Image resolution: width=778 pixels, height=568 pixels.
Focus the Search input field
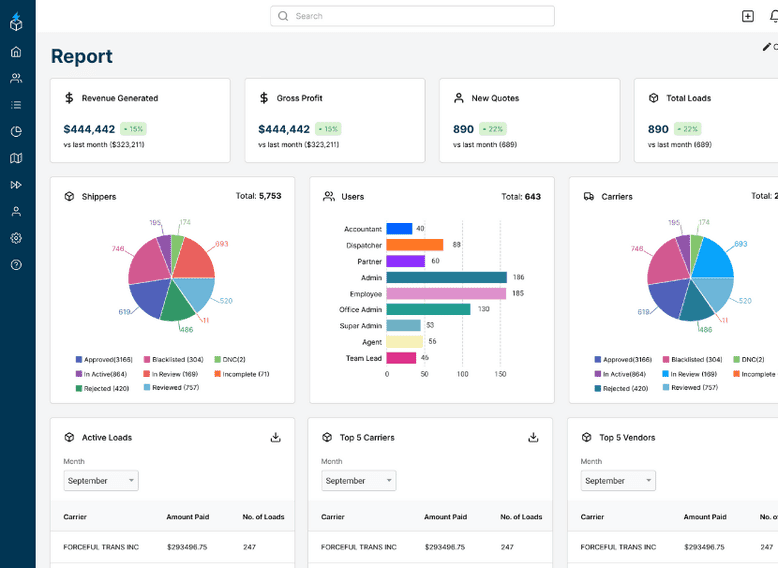coord(412,16)
